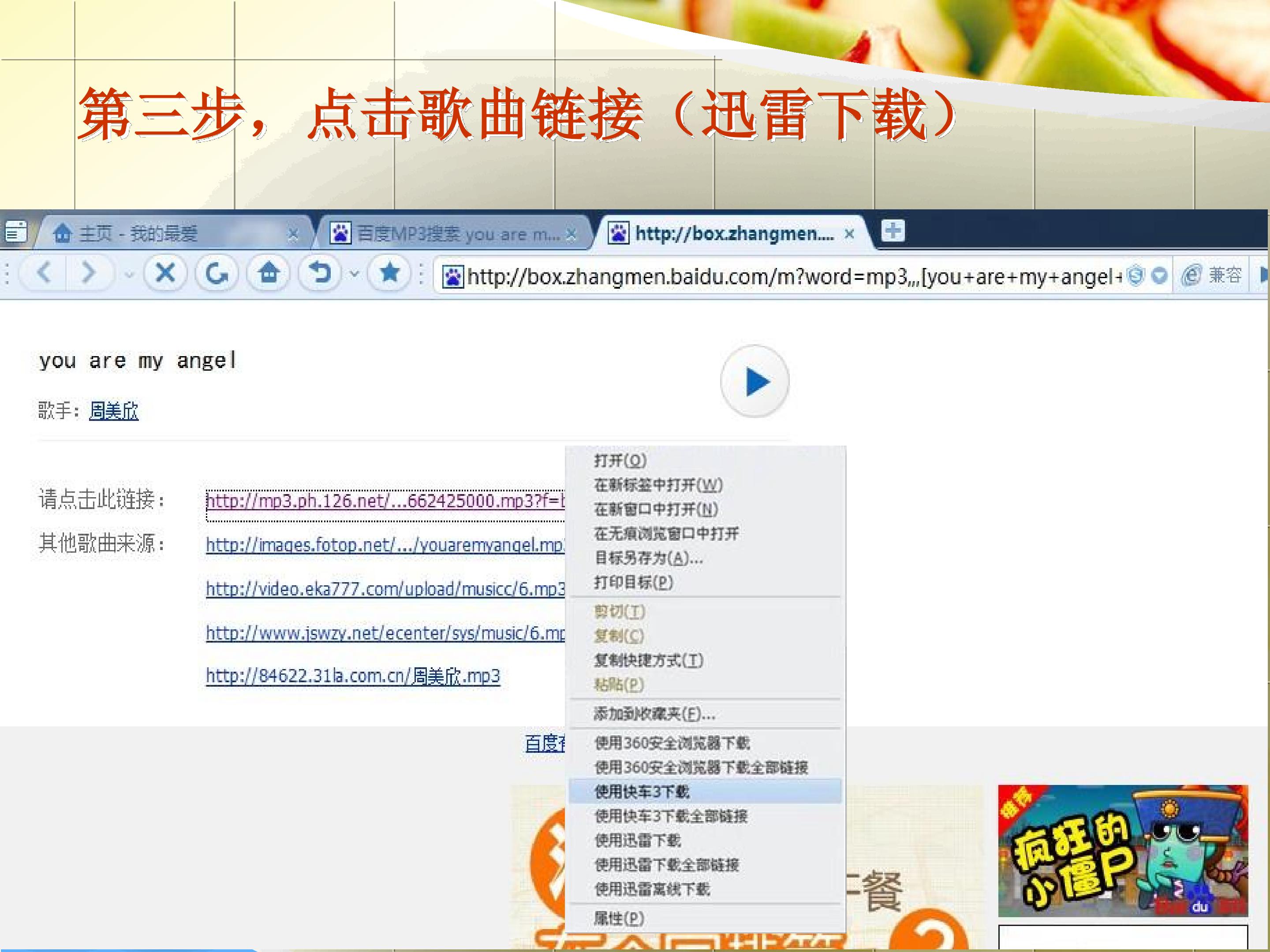The image size is (1270, 952).
Task: Choose 使用360安全浏览器下载全部链接 menu item
Action: pyautogui.click(x=706, y=767)
